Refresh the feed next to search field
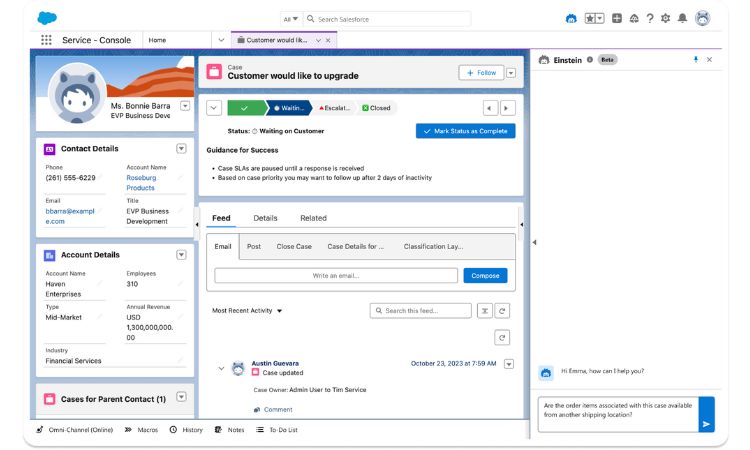This screenshot has height=450, width=750. click(x=502, y=311)
